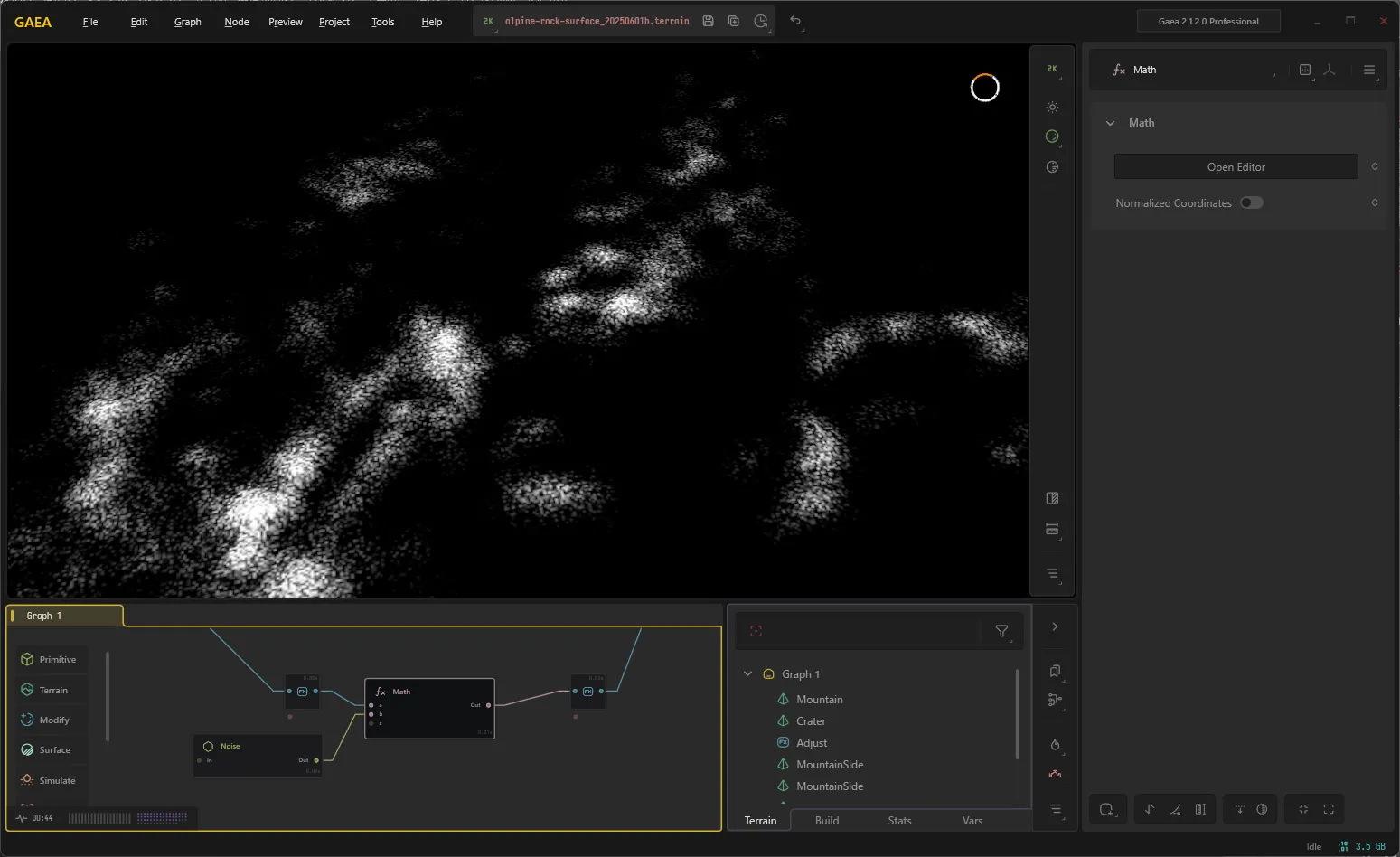Viewport: 1400px width, 857px height.
Task: Click the up-down arrows icon in the bottom toolbar
Action: [x=1150, y=809]
